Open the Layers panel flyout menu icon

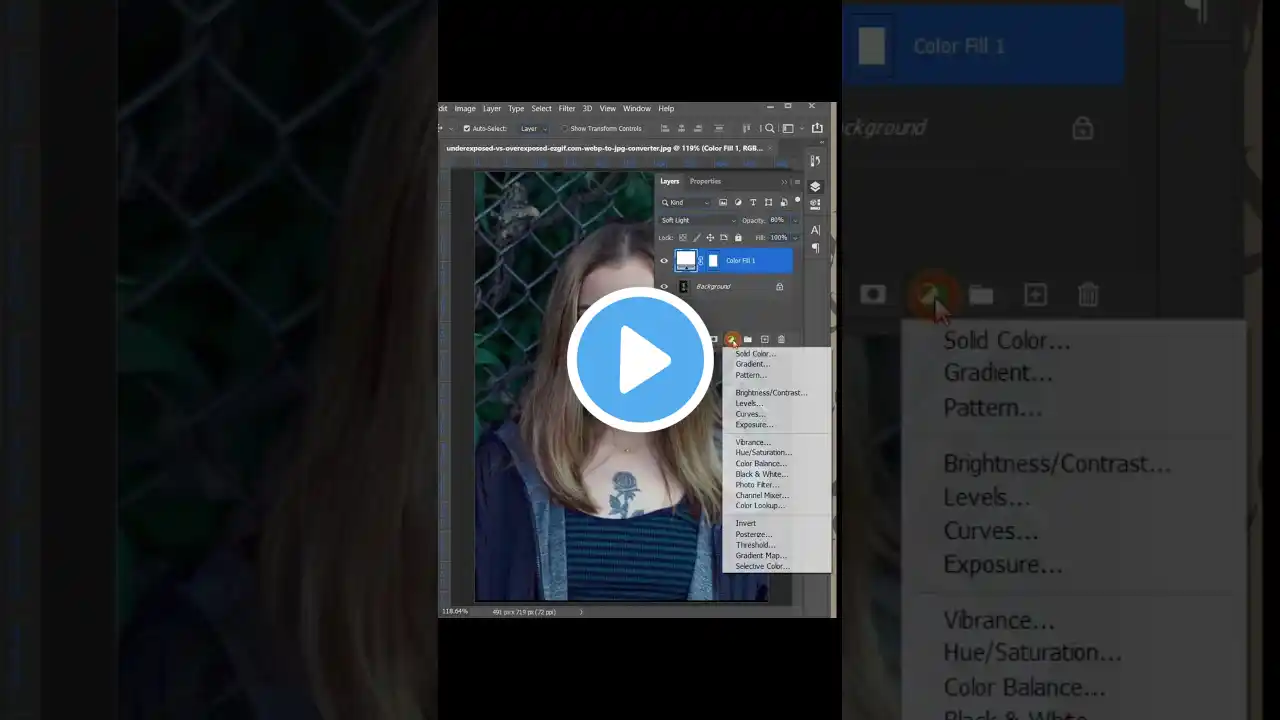pyautogui.click(x=797, y=182)
